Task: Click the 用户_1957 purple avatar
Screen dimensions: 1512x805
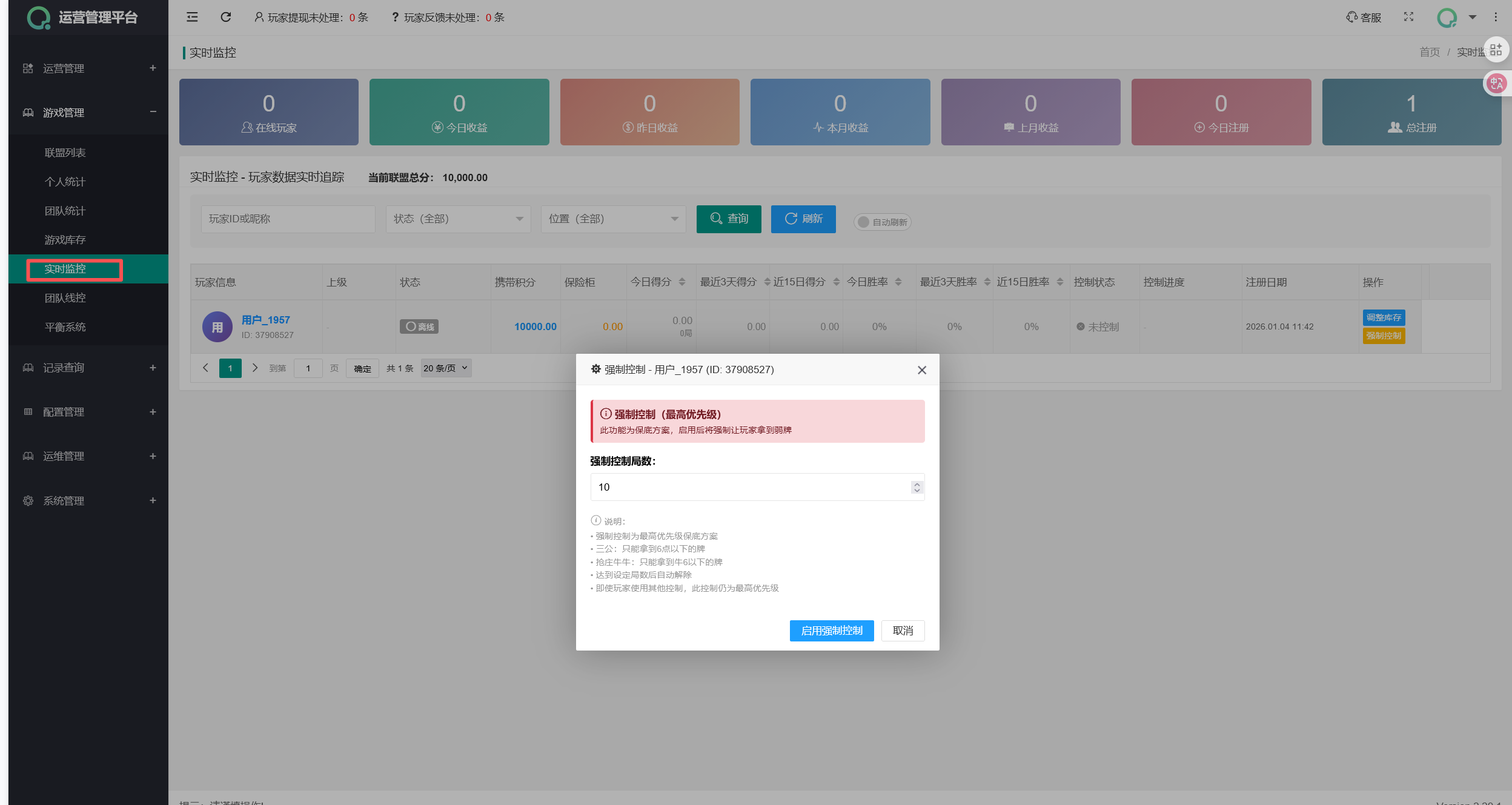Action: tap(217, 327)
